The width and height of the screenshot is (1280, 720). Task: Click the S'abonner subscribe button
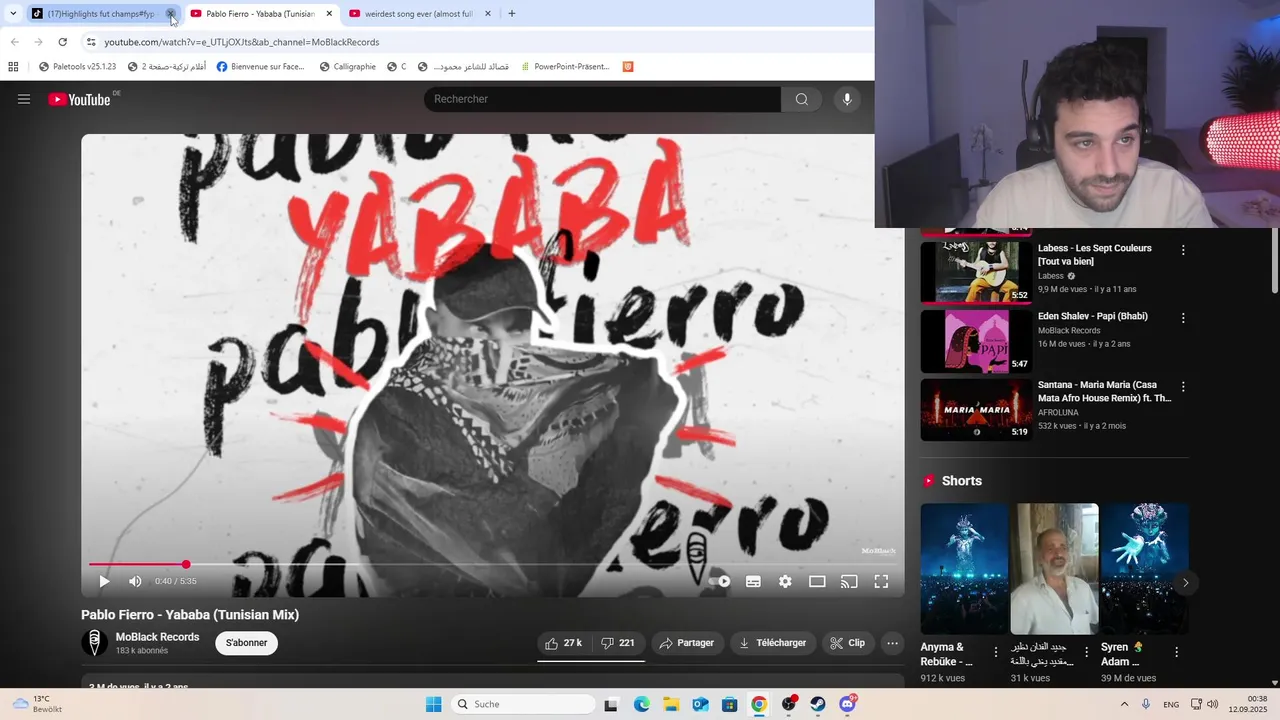246,643
